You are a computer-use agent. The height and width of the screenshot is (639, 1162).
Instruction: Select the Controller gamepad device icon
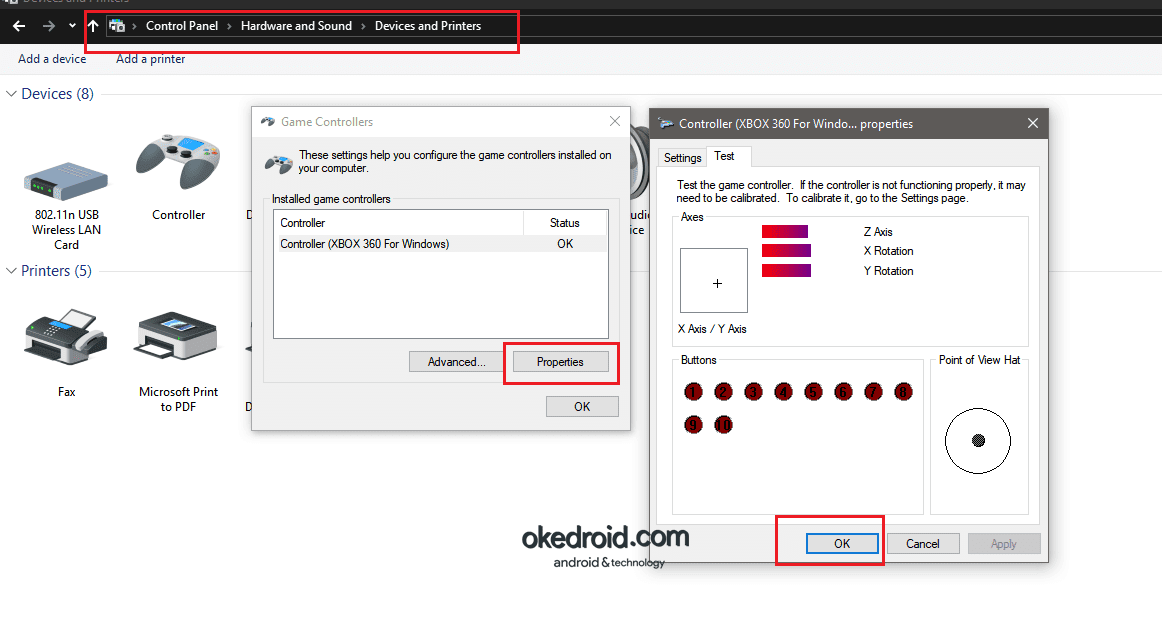click(178, 162)
